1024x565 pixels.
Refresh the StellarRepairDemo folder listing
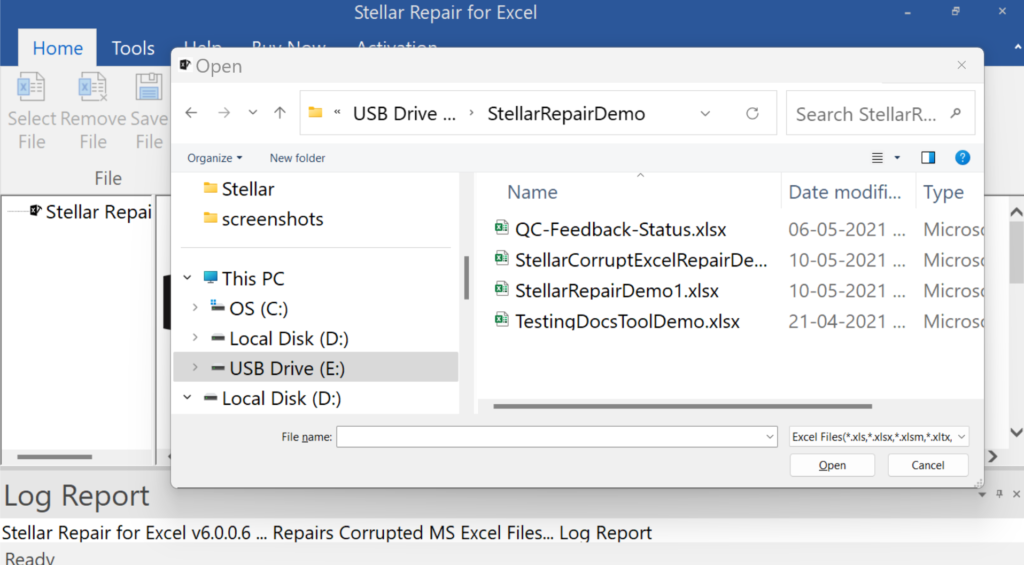(x=752, y=114)
